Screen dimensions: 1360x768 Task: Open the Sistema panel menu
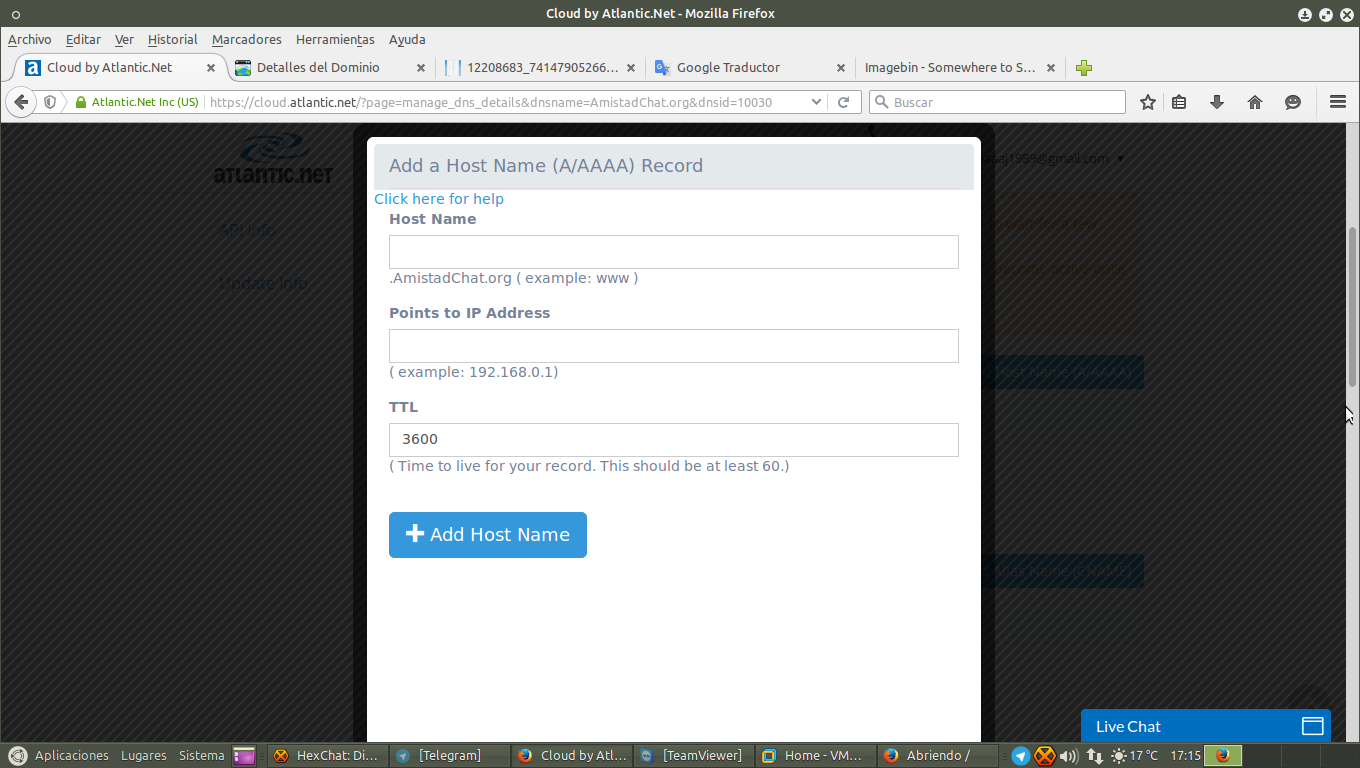tap(201, 756)
